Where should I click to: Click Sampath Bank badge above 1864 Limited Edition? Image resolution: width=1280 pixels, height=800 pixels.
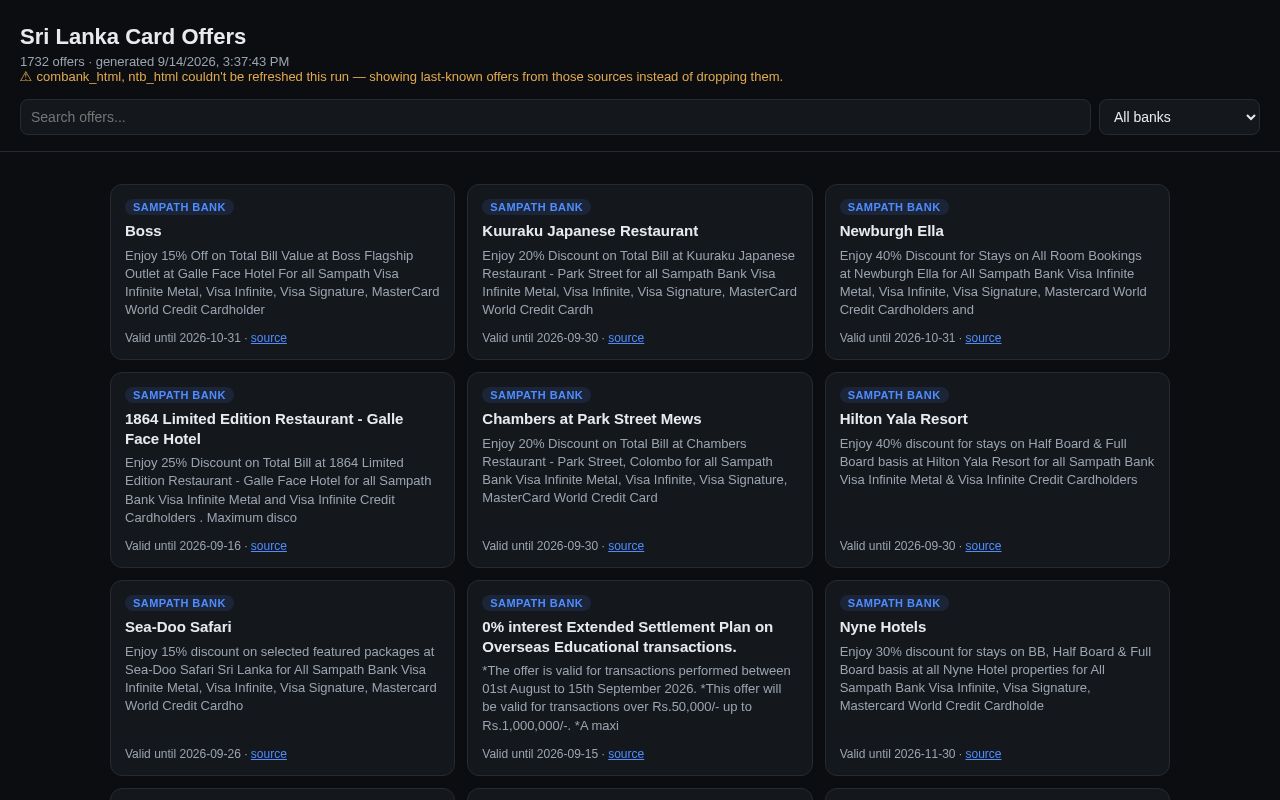179,395
